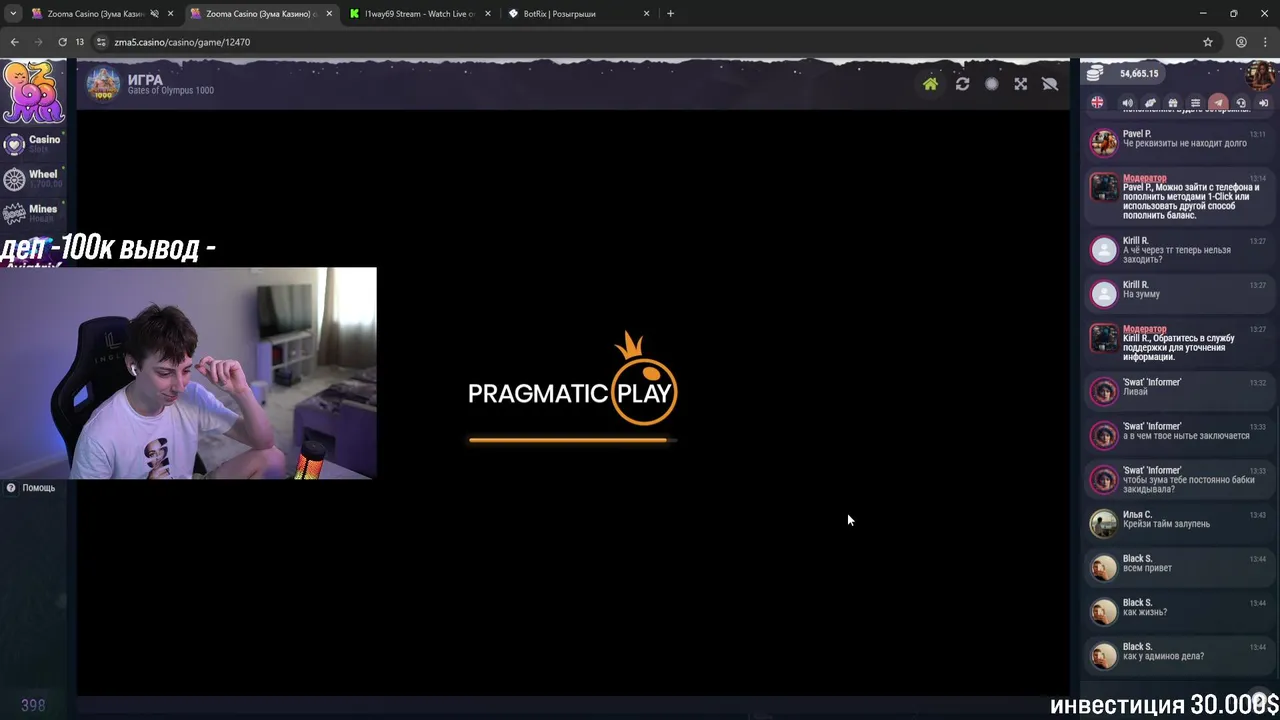Enter fullscreen with the expand arrows icon
This screenshot has width=1280, height=720.
pyautogui.click(x=1020, y=84)
